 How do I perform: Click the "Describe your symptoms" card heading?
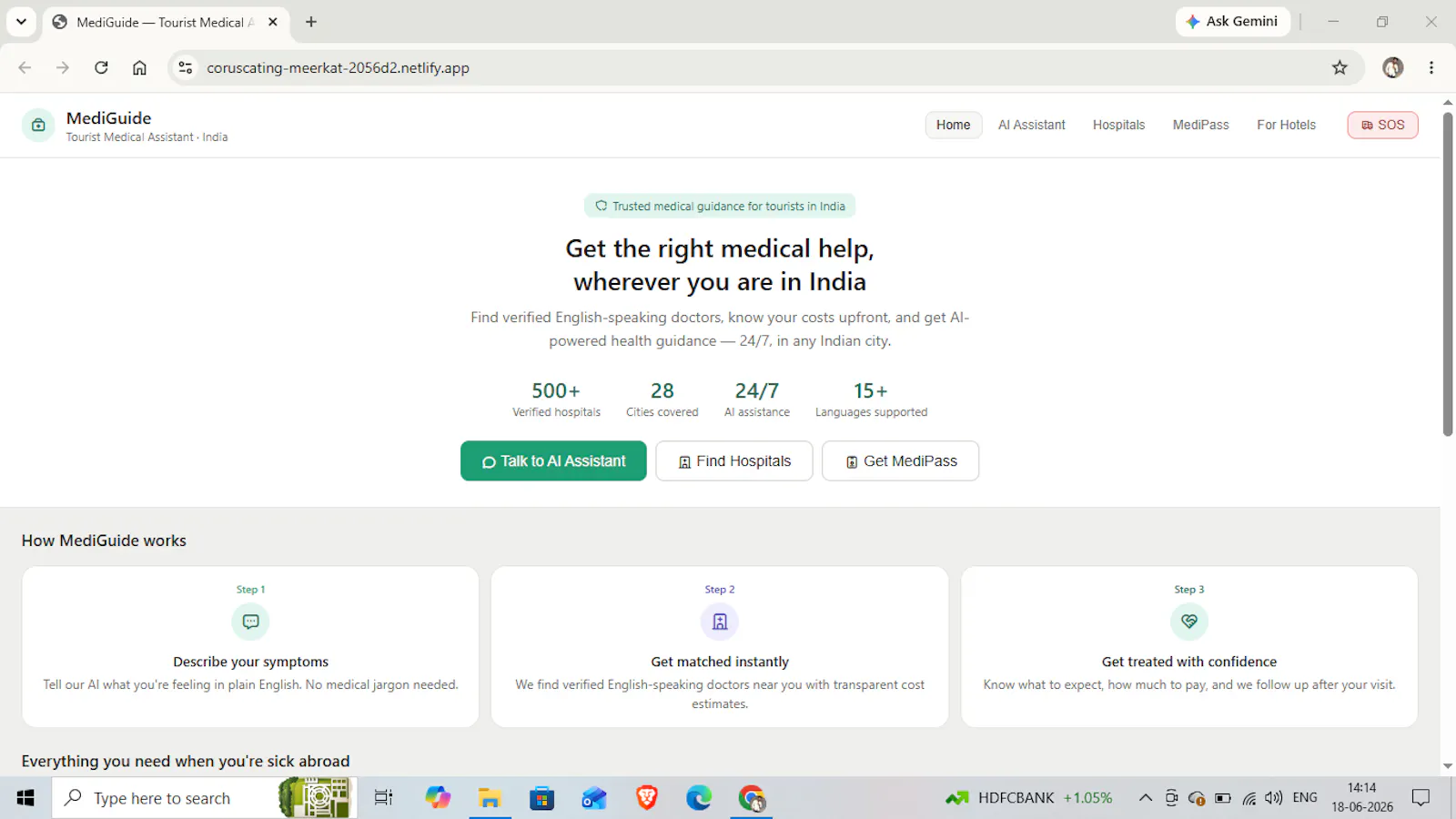[x=251, y=662]
